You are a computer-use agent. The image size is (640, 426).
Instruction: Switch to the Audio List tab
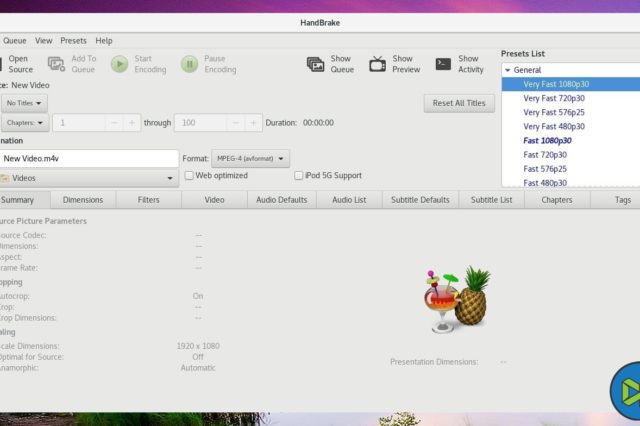coord(349,200)
